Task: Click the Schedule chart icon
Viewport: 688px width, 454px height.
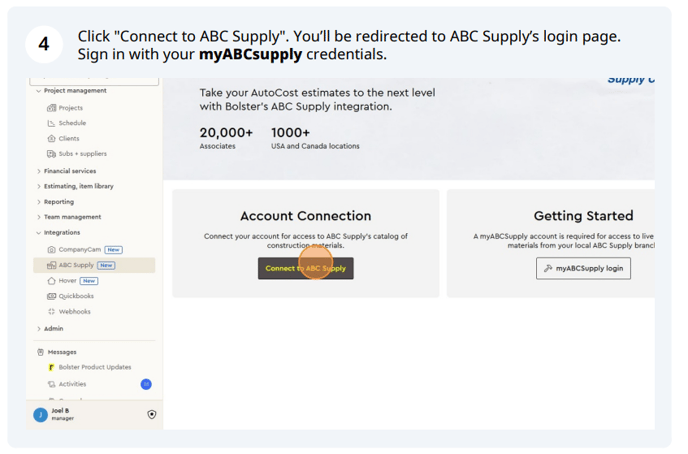Action: point(51,123)
